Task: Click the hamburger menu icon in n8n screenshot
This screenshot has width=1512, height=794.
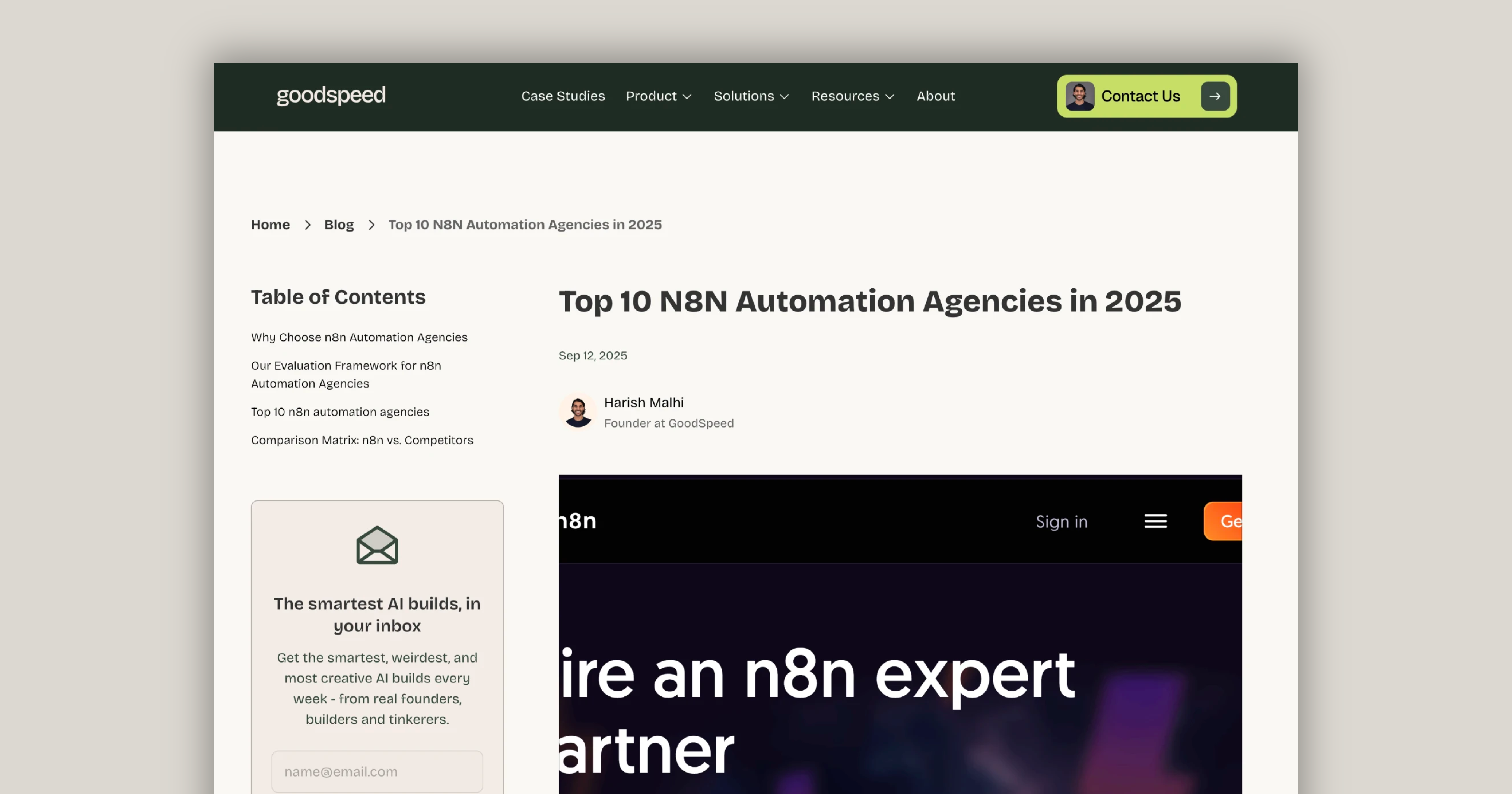Action: (1155, 521)
